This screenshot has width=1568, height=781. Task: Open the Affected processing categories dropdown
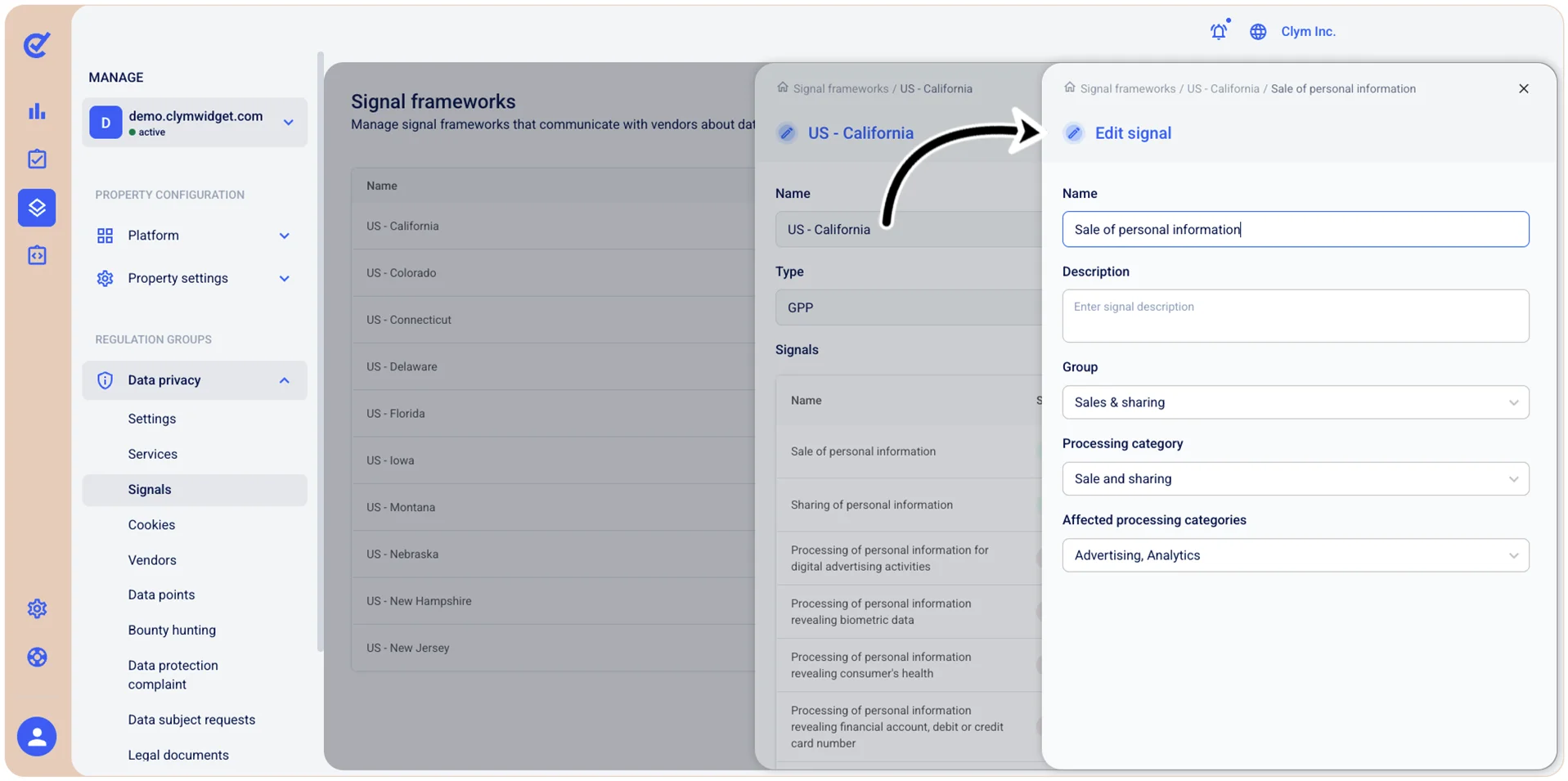[x=1295, y=555]
